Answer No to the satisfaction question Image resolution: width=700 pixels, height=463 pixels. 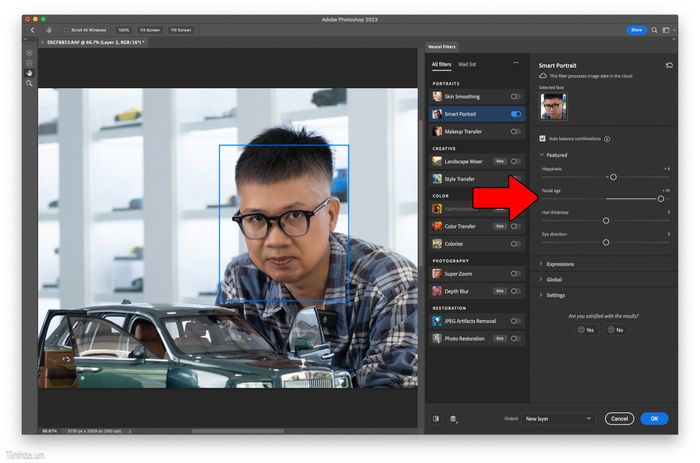tap(615, 330)
